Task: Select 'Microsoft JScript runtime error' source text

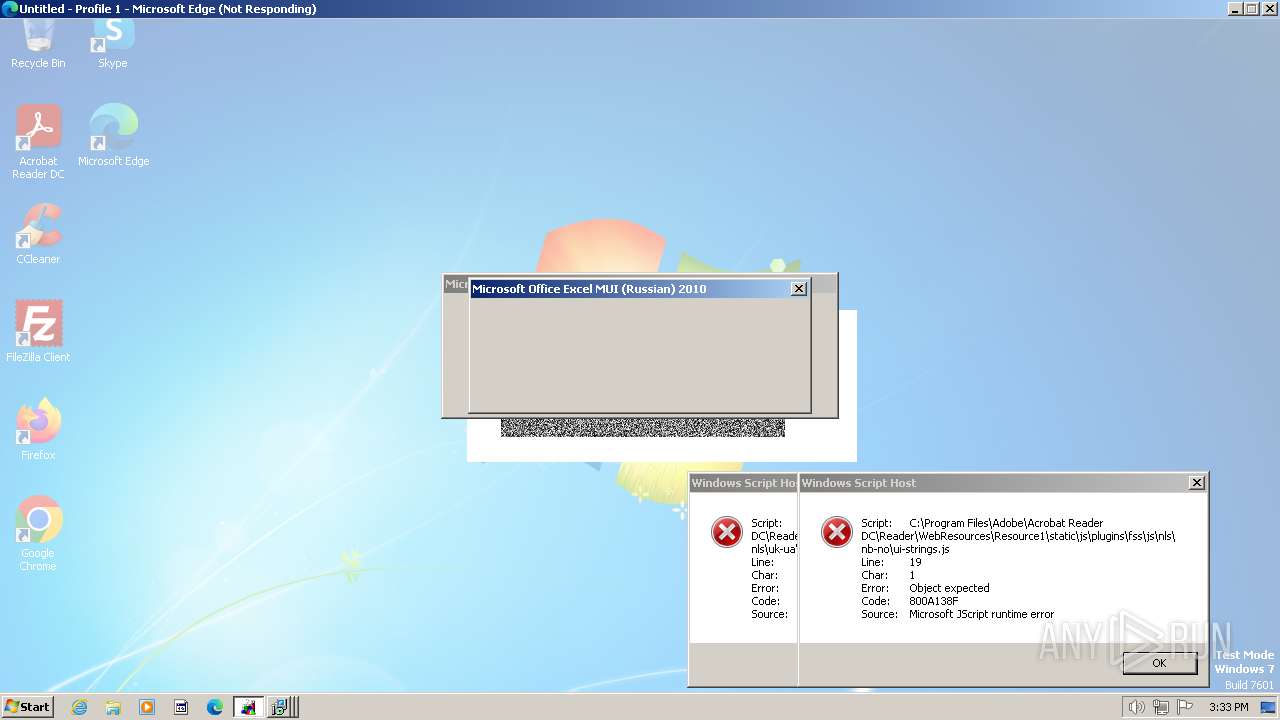Action: tap(981, 614)
